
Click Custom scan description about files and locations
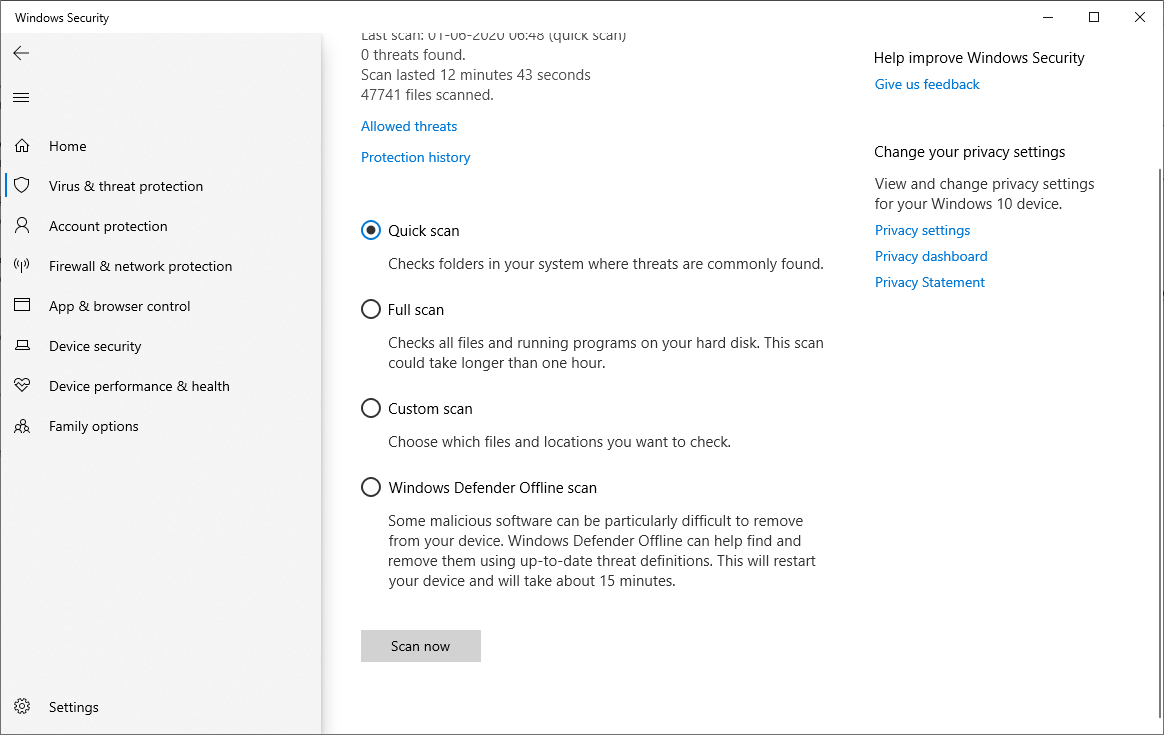pyautogui.click(x=560, y=442)
